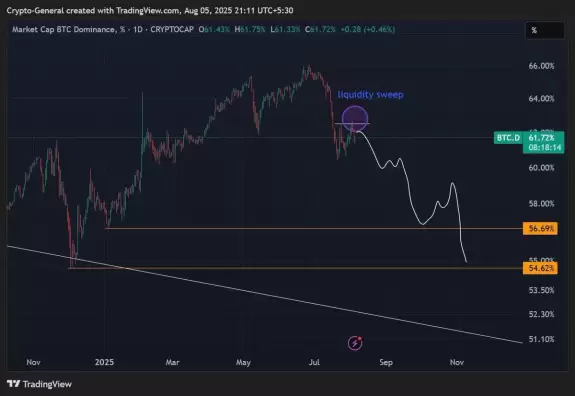The width and height of the screenshot is (575, 396).
Task: Click the Sep label on the time axis
Action: [386, 362]
